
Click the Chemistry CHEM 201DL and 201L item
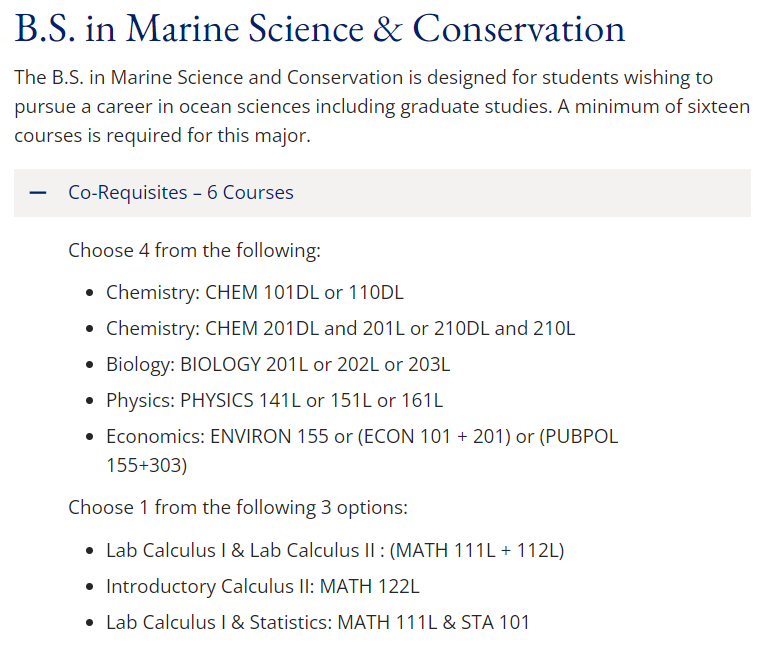[340, 329]
